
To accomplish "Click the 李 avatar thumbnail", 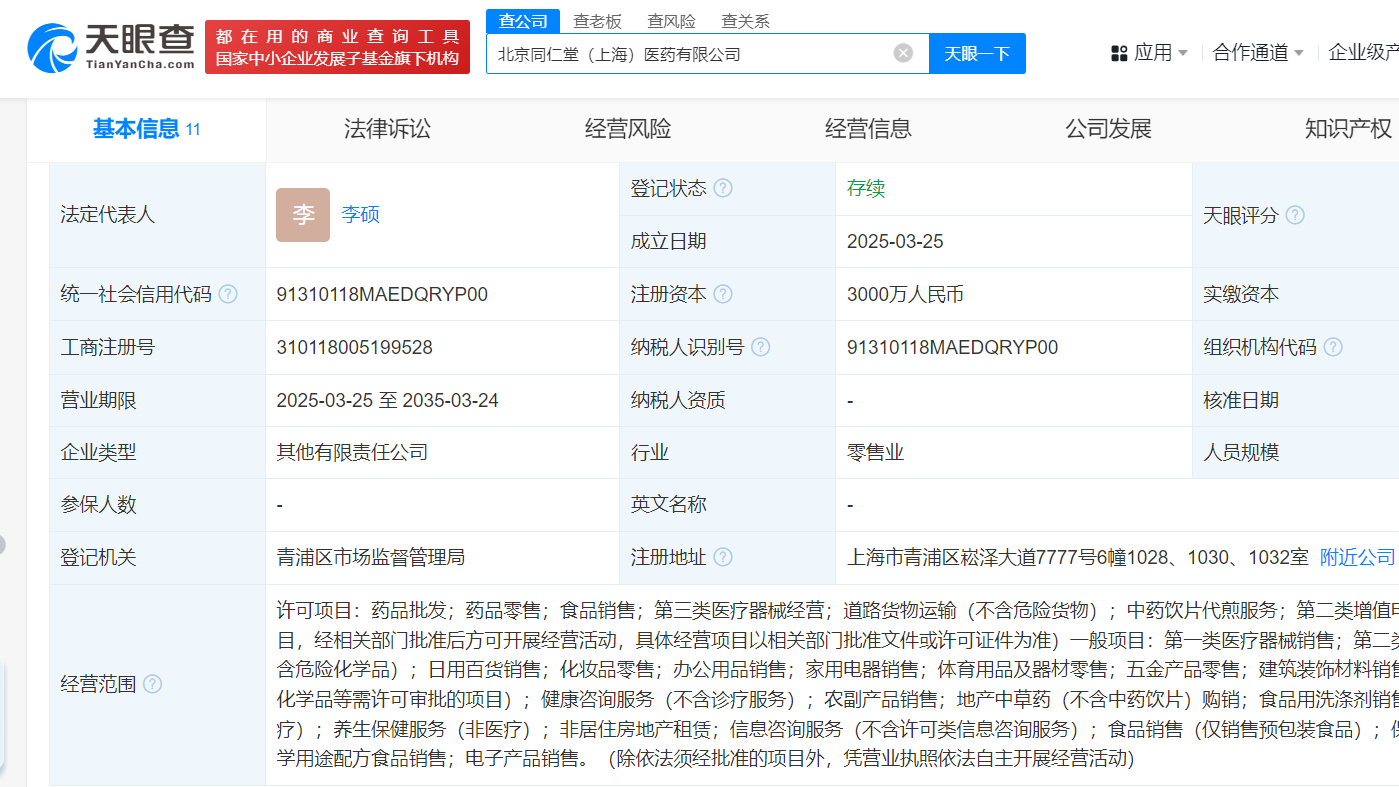I will [303, 215].
